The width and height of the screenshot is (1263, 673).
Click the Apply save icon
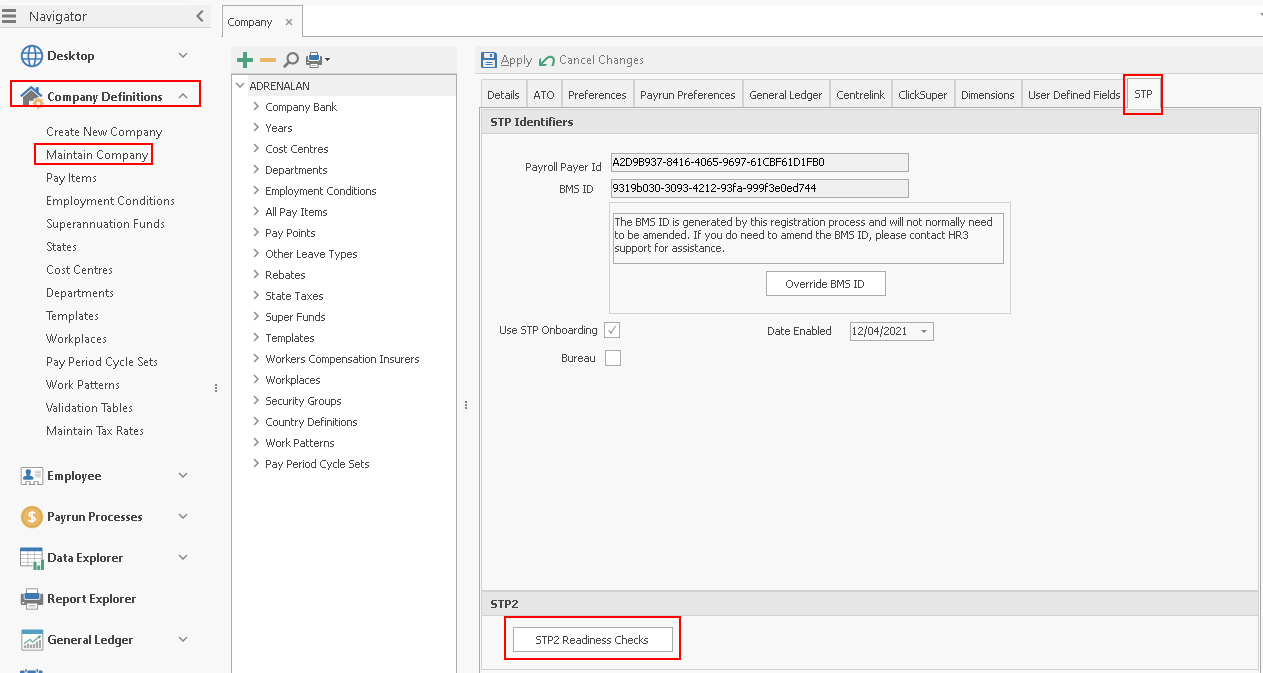click(x=489, y=60)
